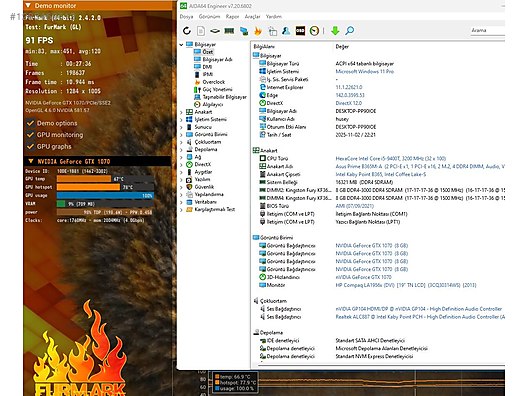Click the AIDA64 green app logo in title bar
The image size is (528, 396).
(183, 6)
